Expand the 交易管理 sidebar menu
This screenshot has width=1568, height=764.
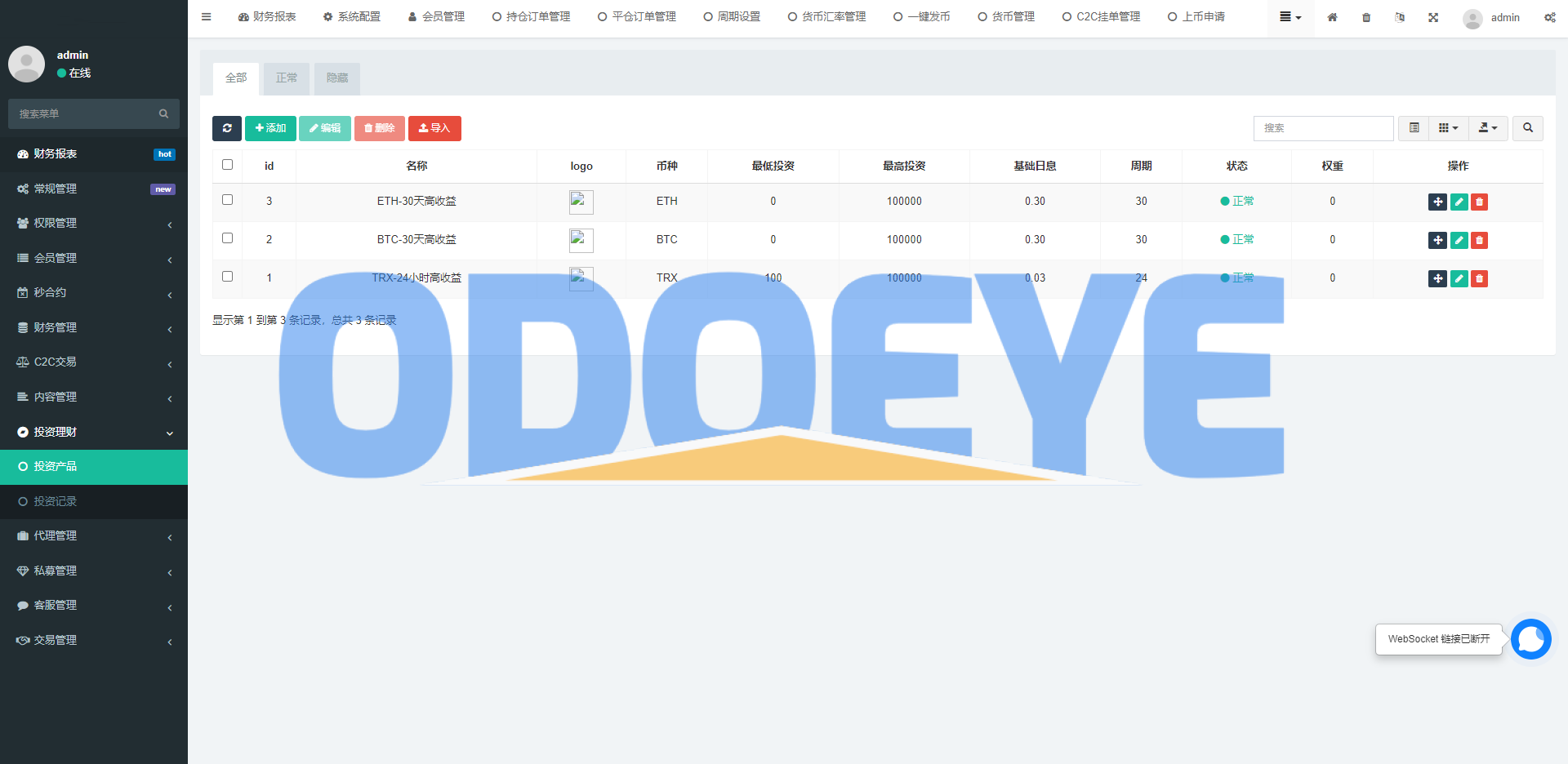(x=94, y=641)
